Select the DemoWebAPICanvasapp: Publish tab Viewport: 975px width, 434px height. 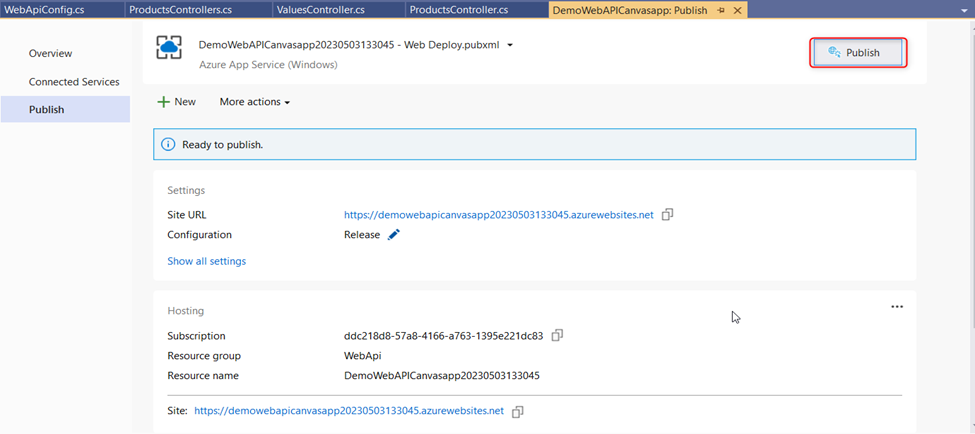pyautogui.click(x=630, y=10)
